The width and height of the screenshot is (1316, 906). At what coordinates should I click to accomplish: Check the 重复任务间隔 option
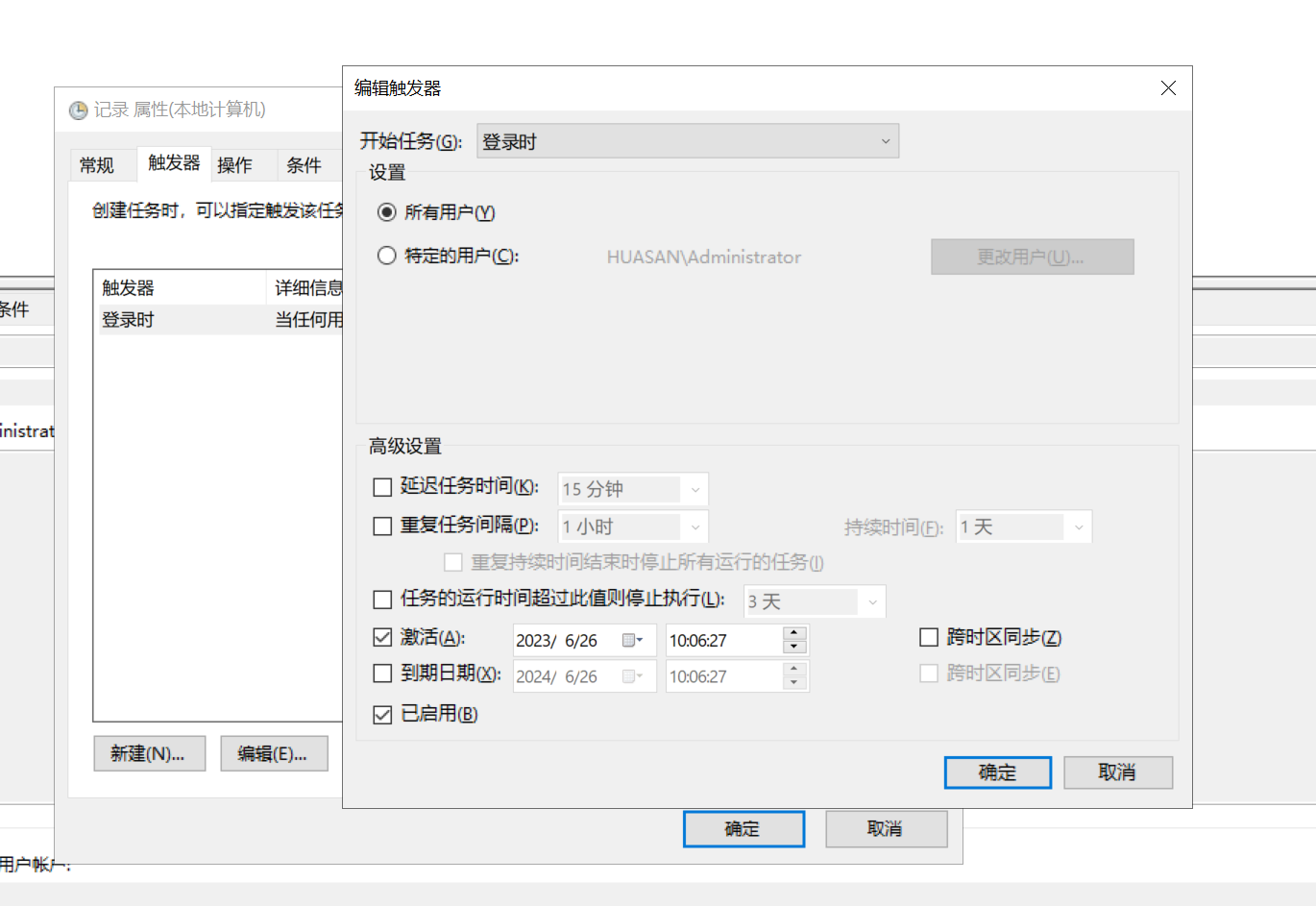coord(382,526)
